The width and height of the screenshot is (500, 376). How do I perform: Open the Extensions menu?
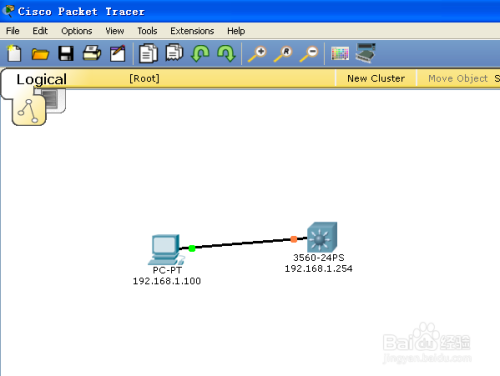coord(192,31)
